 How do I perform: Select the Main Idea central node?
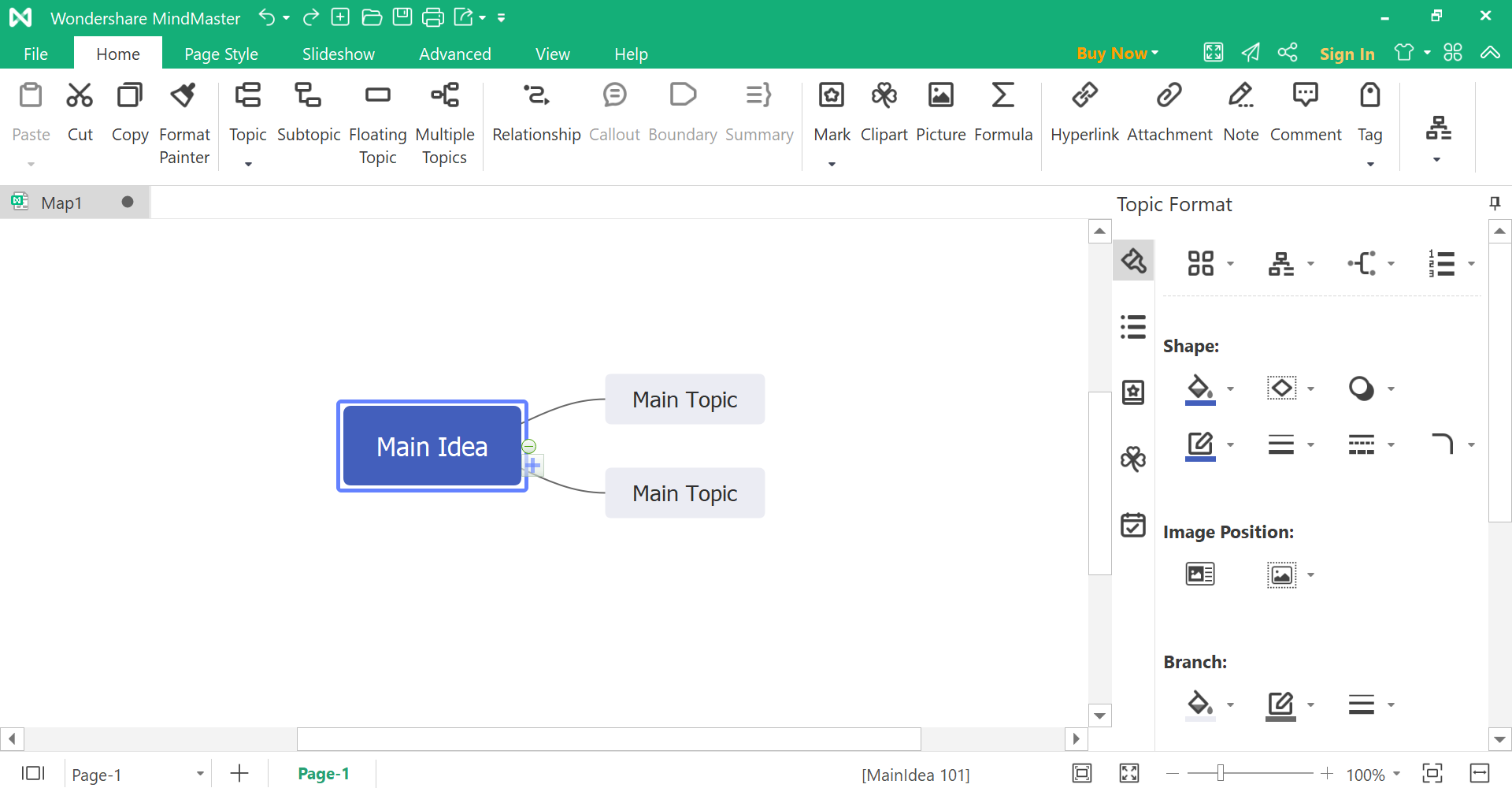point(432,446)
